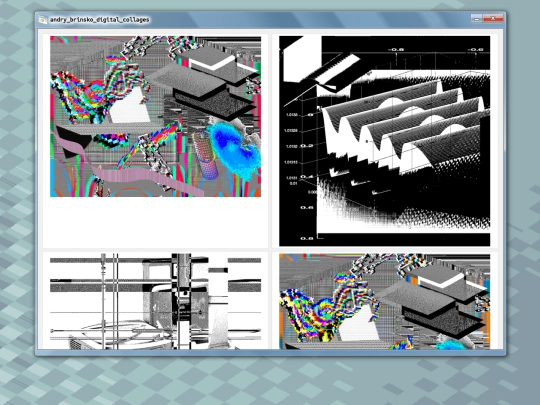Open the black and white 3D graph collage

[384, 141]
